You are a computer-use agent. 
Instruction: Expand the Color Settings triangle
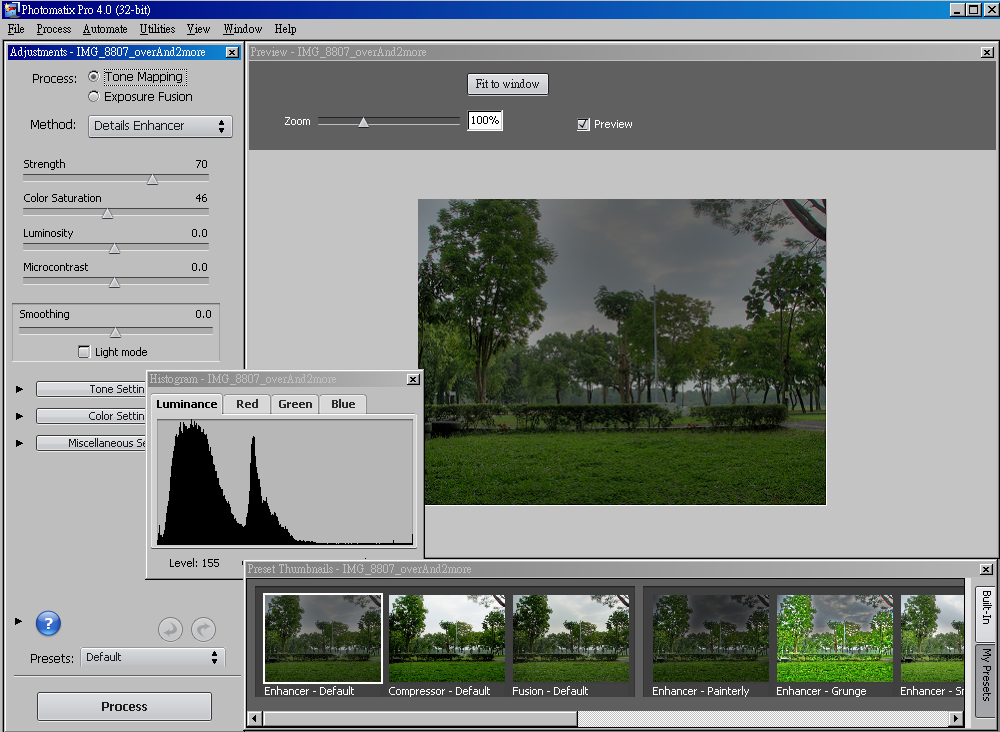point(19,416)
